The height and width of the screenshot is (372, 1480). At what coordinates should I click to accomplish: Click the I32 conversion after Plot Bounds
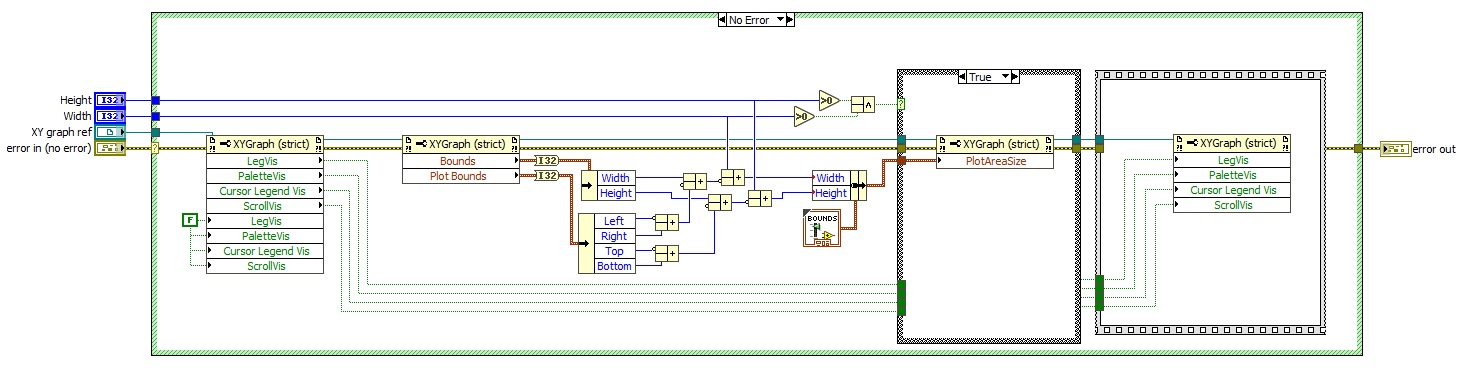(x=546, y=176)
